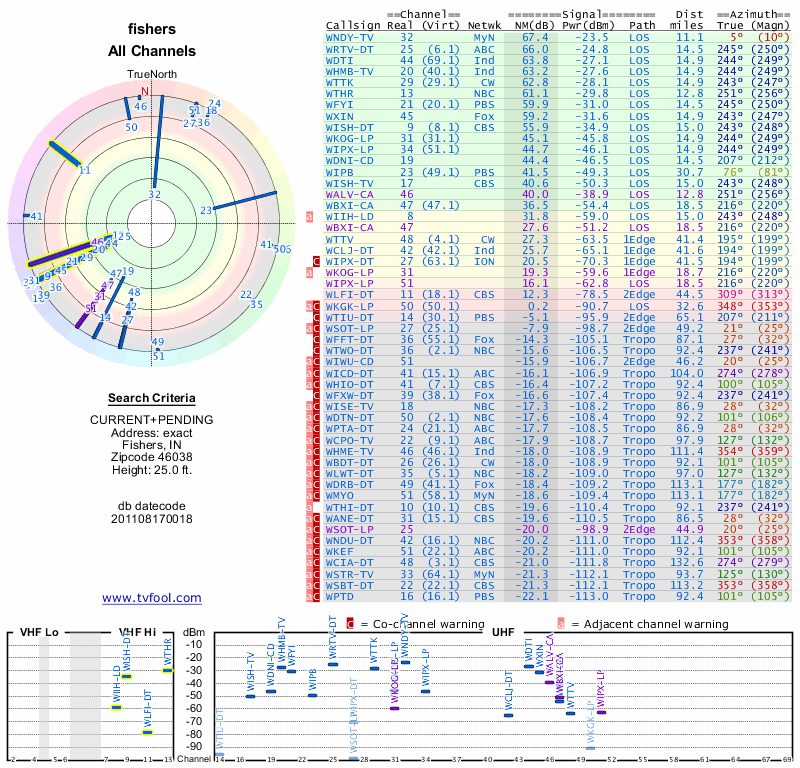Click the channel 11 label on the radar

85,170
